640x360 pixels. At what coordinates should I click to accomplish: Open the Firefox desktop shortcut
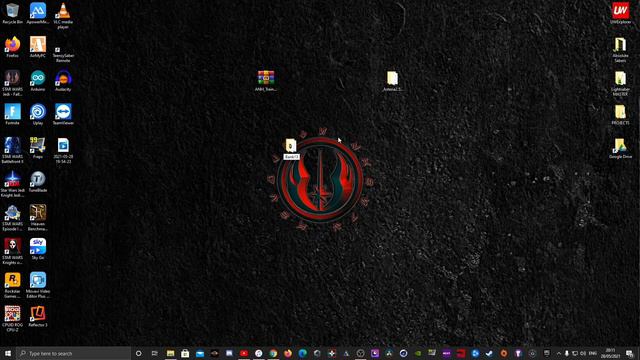(12, 47)
